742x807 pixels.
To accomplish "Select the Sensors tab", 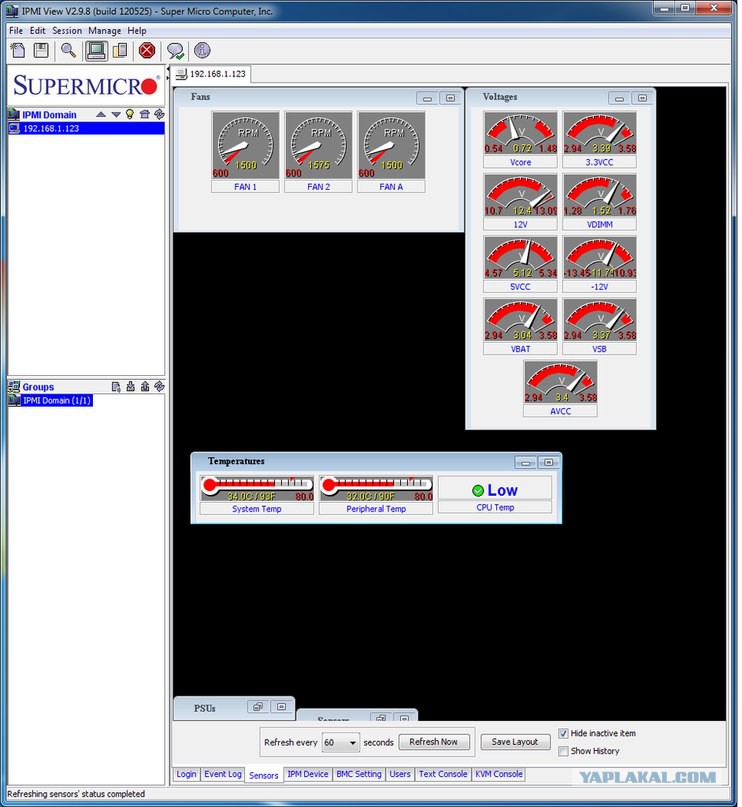I will coord(263,775).
